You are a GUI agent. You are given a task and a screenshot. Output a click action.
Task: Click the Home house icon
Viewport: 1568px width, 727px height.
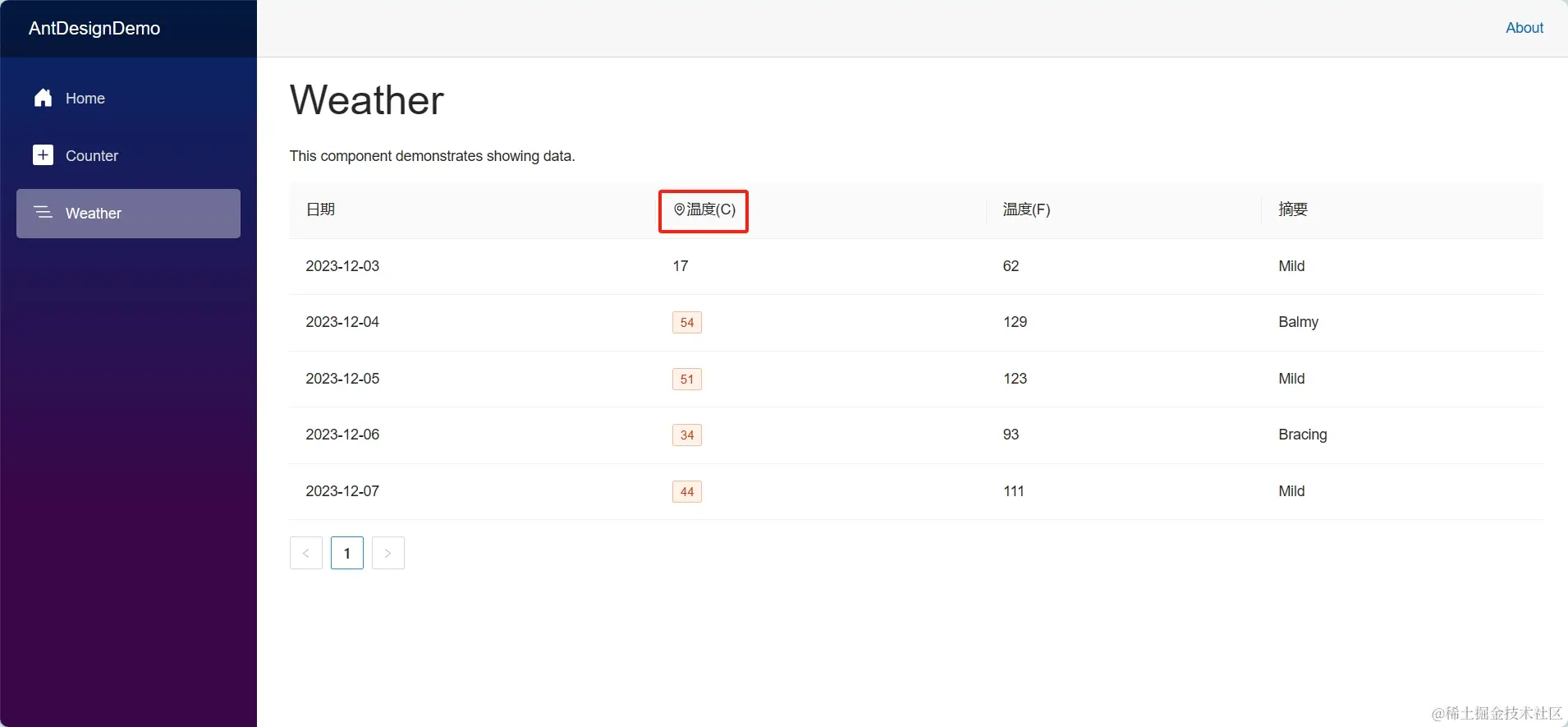pyautogui.click(x=44, y=98)
